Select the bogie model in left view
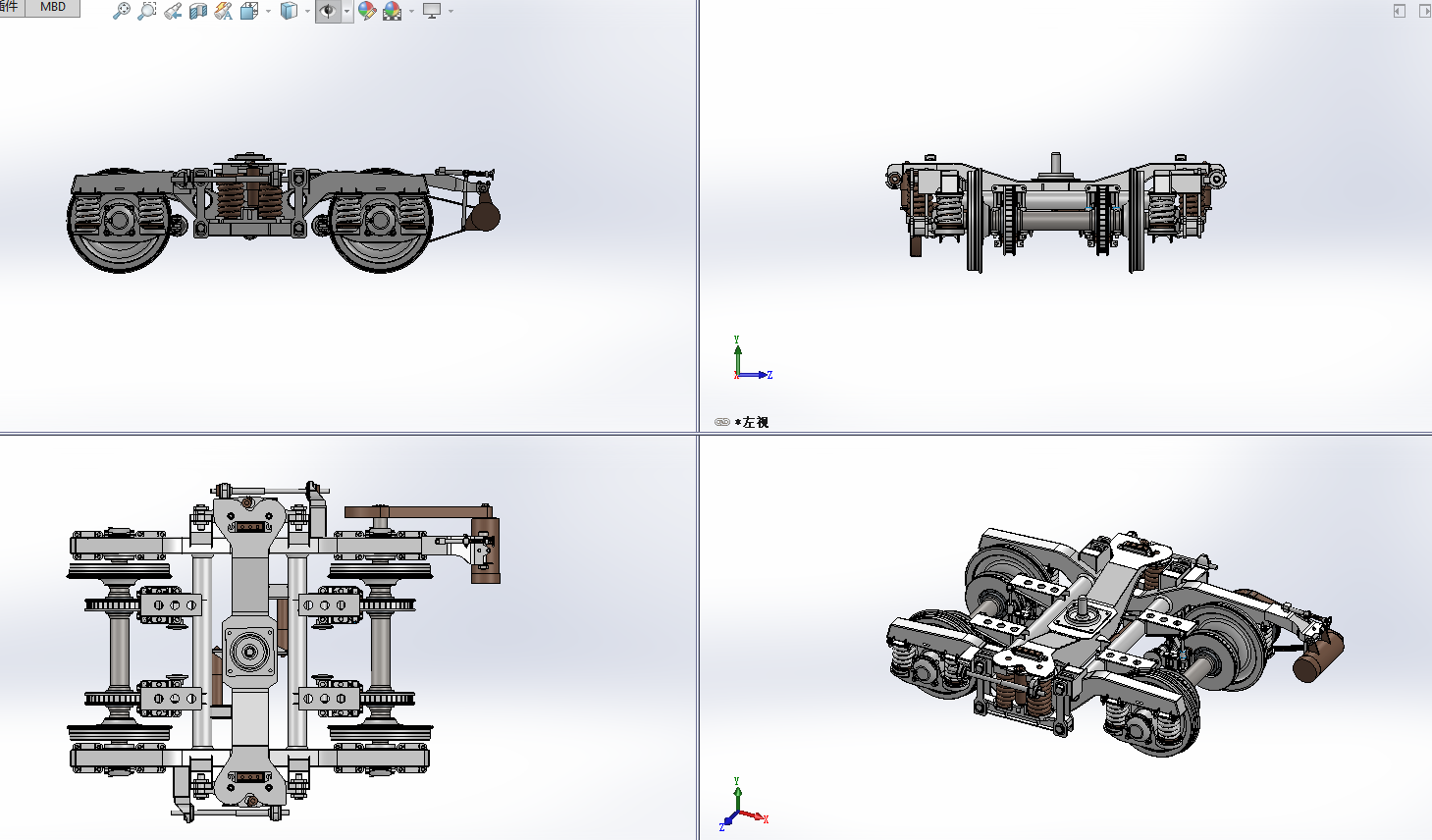This screenshot has width=1432, height=840. click(x=1056, y=211)
